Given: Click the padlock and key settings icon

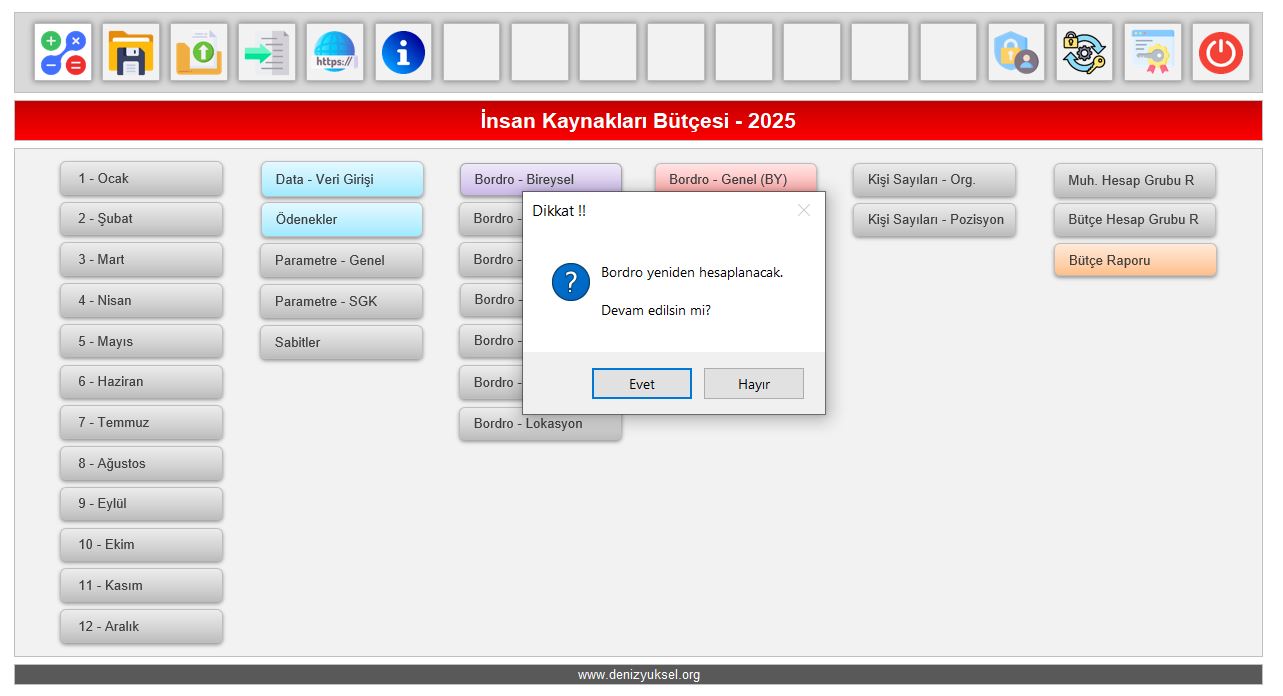Looking at the screenshot, I should point(1084,52).
